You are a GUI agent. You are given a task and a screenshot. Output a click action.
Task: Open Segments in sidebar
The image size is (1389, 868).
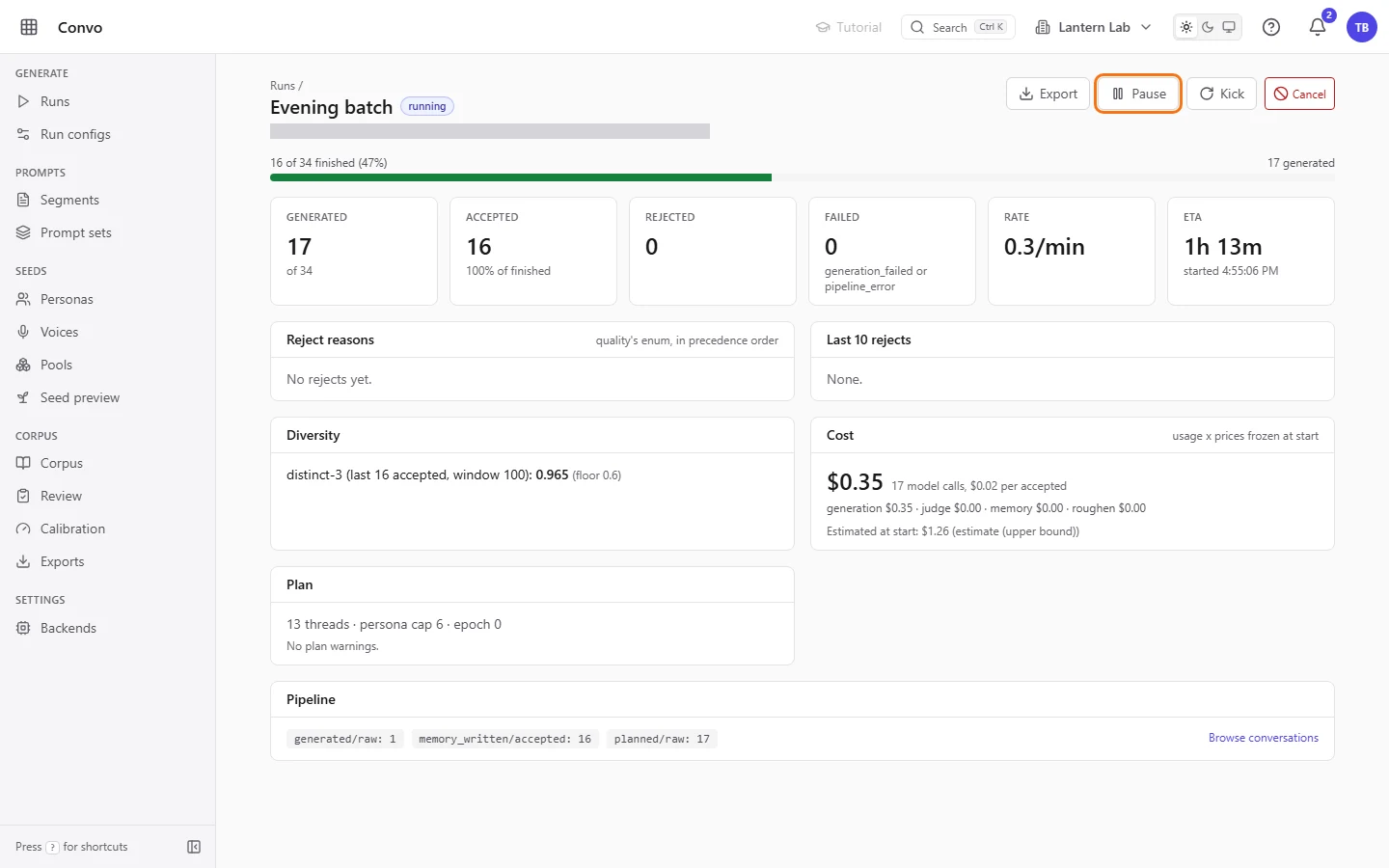click(x=107, y=200)
